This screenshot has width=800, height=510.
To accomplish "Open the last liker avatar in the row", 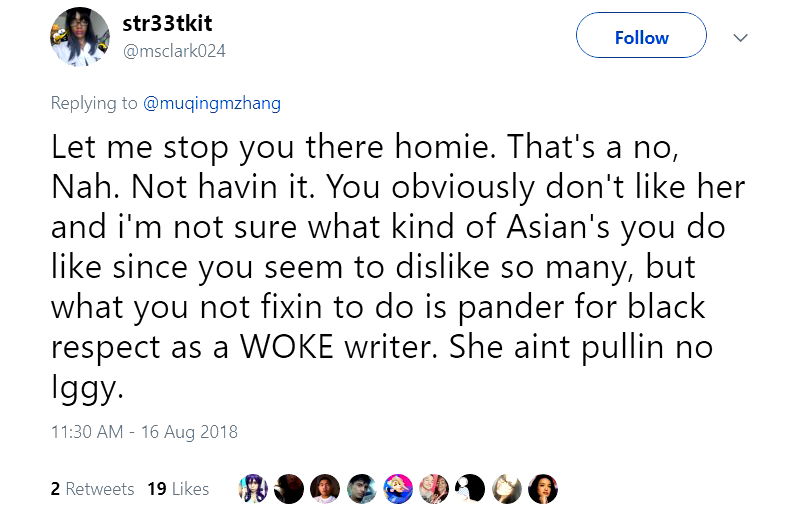I will point(542,488).
